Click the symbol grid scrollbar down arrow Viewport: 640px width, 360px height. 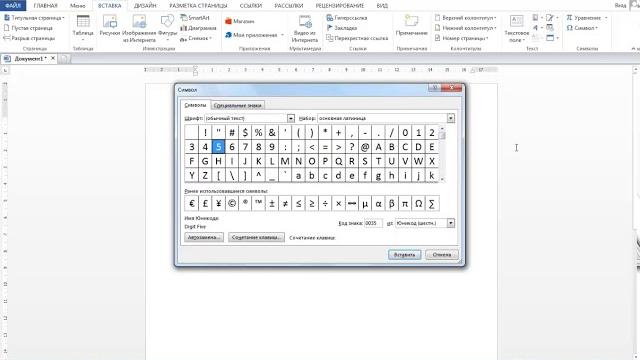442,179
